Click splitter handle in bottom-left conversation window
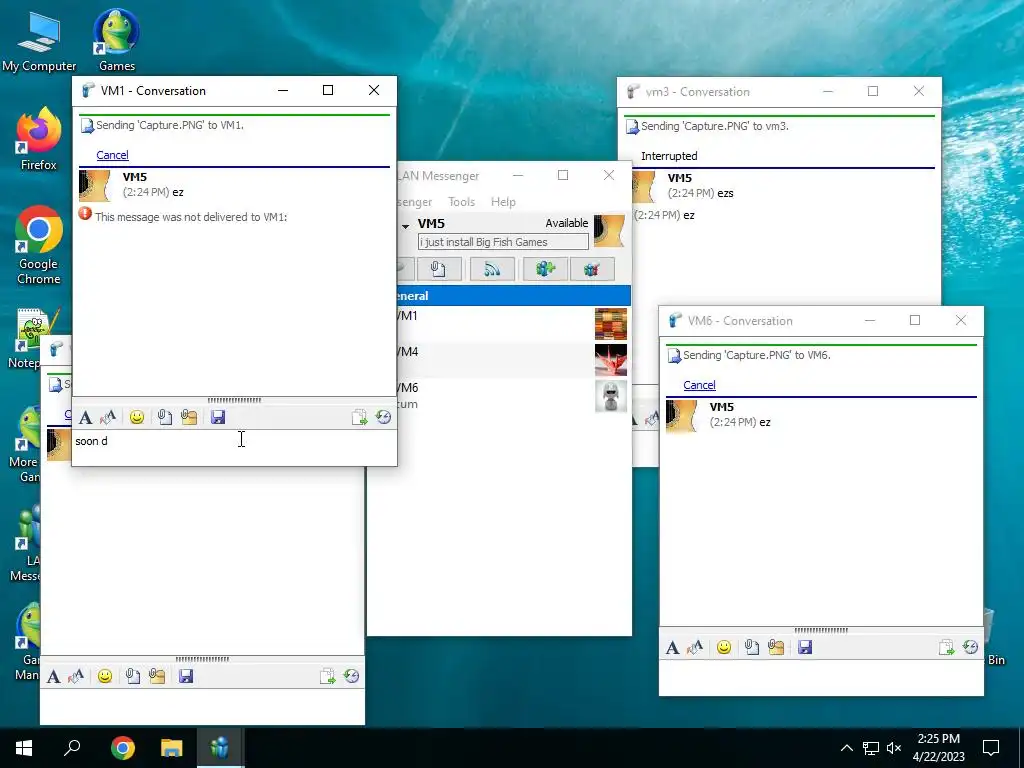This screenshot has height=768, width=1024. (202, 659)
